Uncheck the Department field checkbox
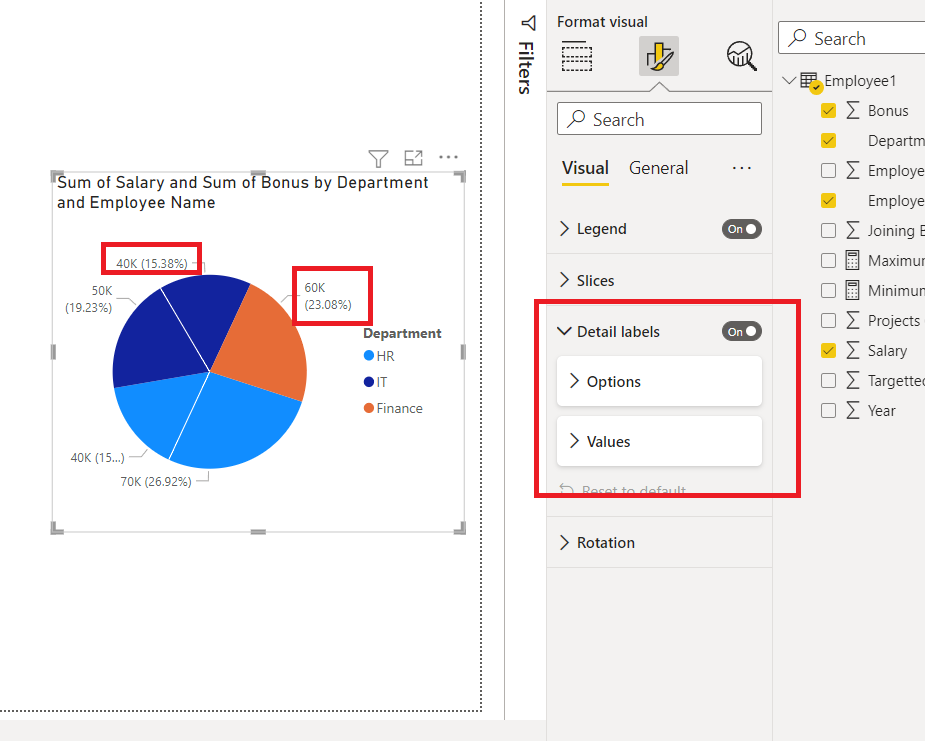 (828, 140)
